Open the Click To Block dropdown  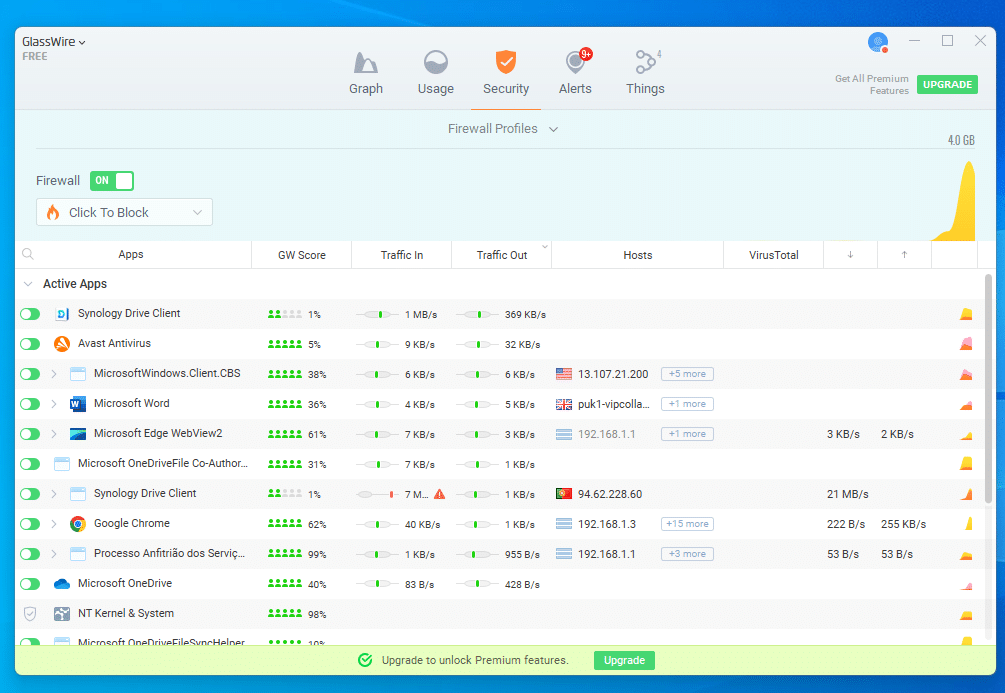124,212
